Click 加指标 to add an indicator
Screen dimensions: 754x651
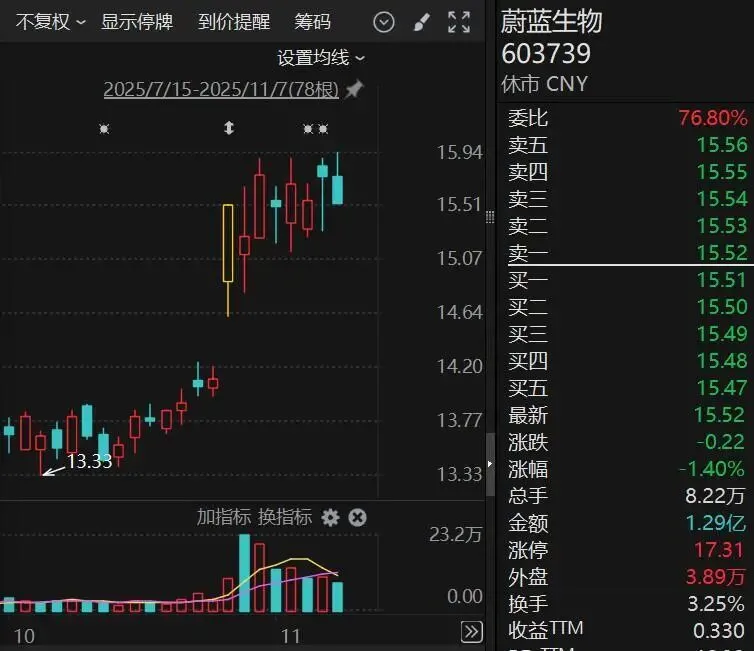(x=223, y=517)
